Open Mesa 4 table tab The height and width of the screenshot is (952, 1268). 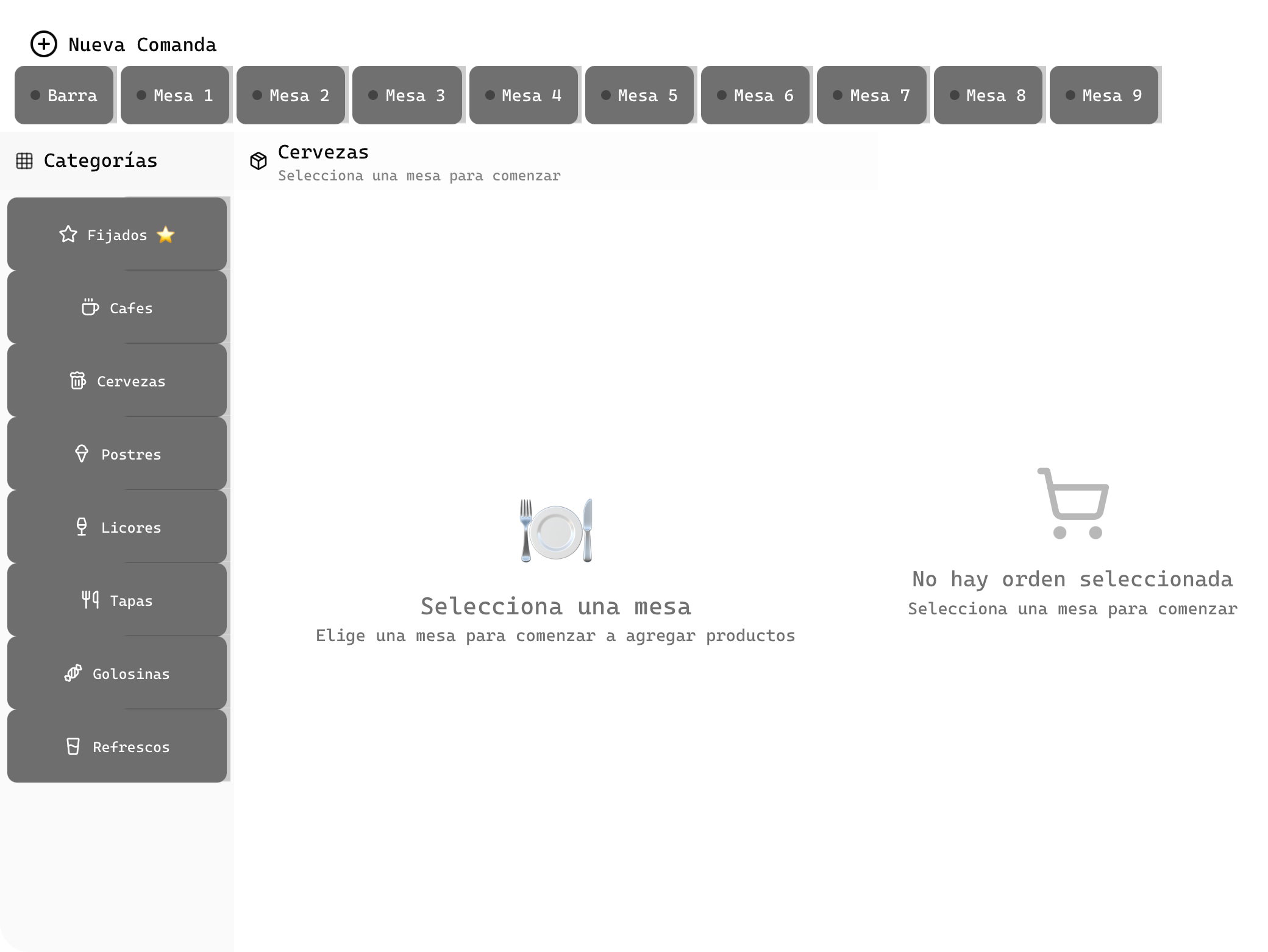(x=524, y=95)
